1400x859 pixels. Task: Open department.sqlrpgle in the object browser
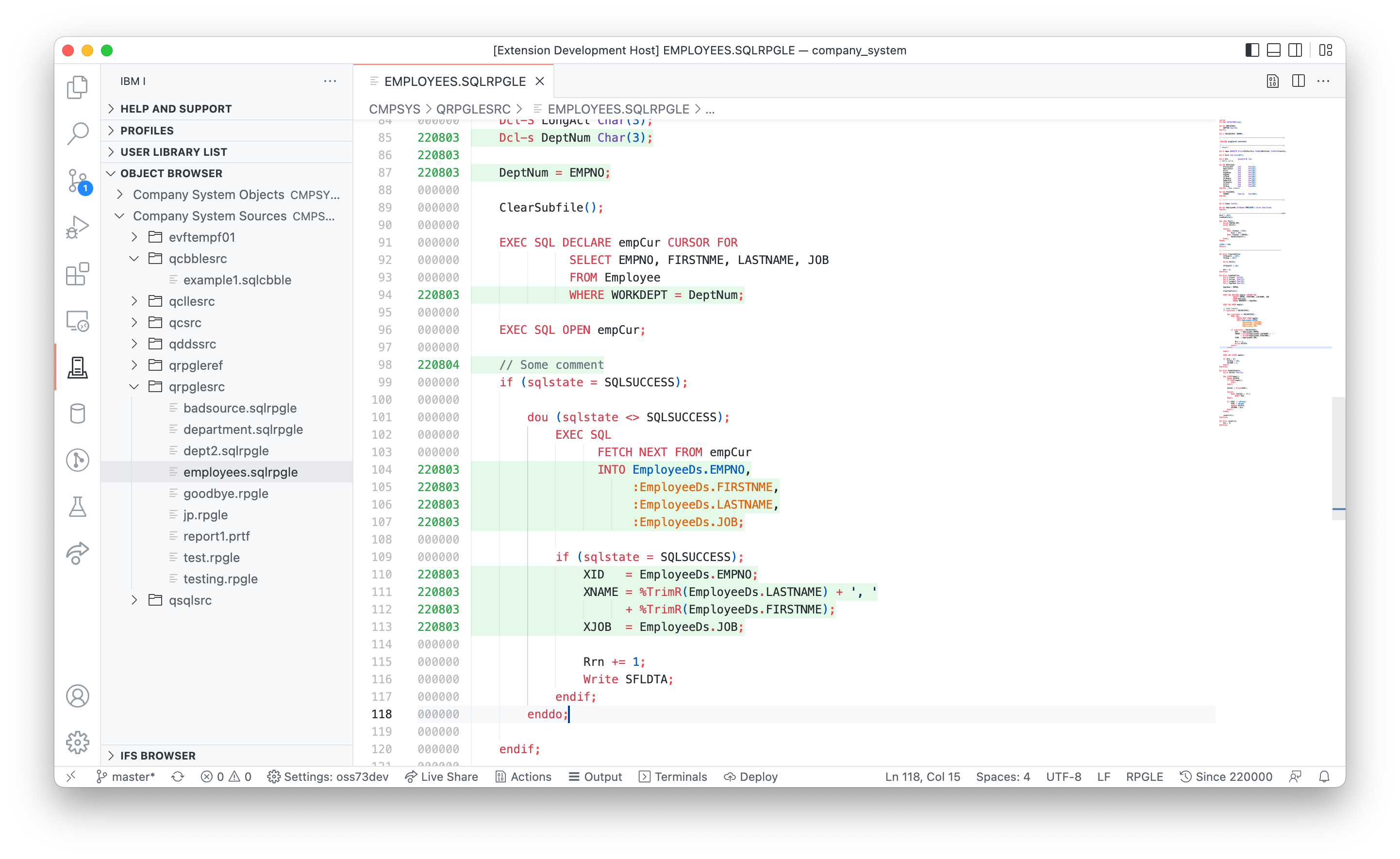(x=243, y=429)
